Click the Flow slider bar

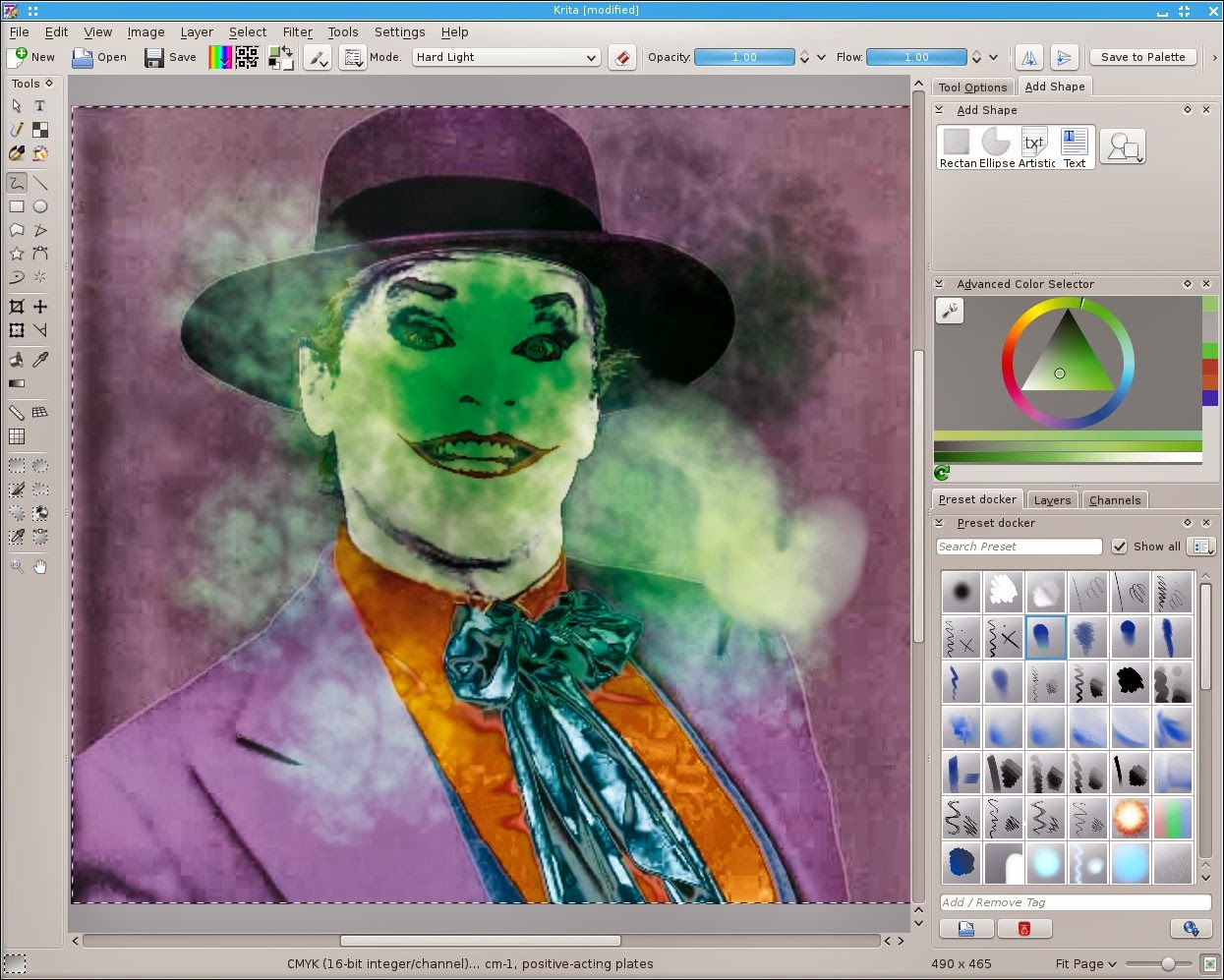916,57
